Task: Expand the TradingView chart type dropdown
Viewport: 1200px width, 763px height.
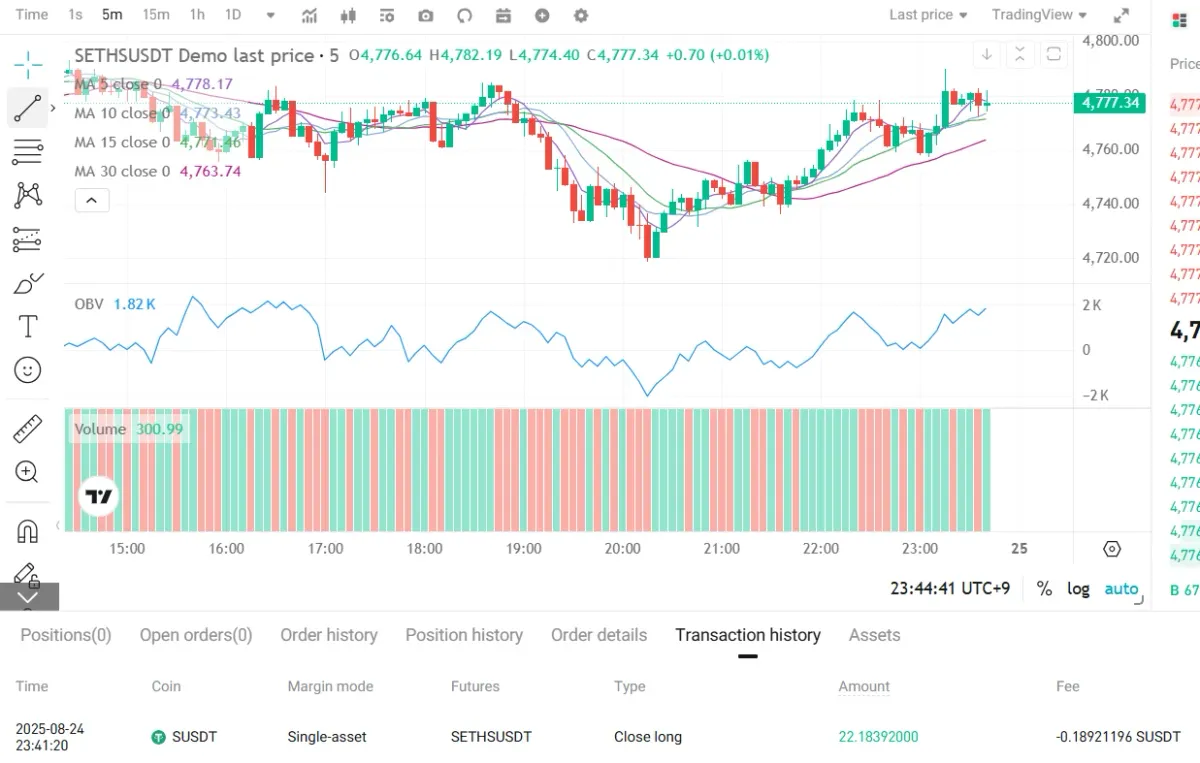Action: click(1039, 15)
